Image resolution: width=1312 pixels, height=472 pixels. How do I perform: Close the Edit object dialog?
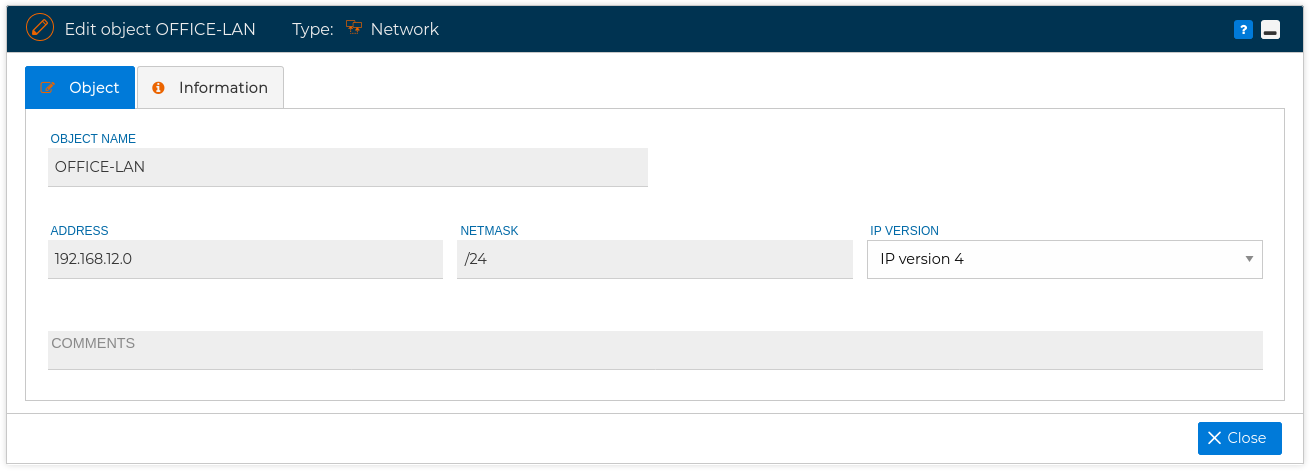1240,438
